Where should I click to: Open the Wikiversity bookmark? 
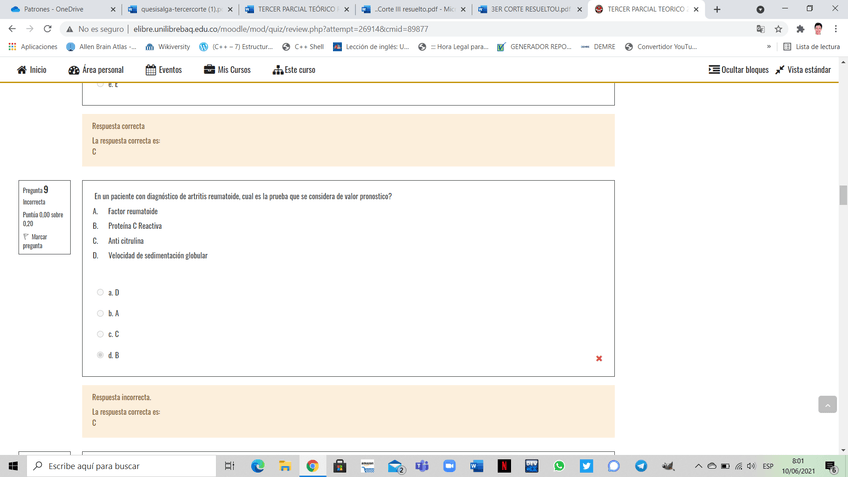click(x=168, y=47)
